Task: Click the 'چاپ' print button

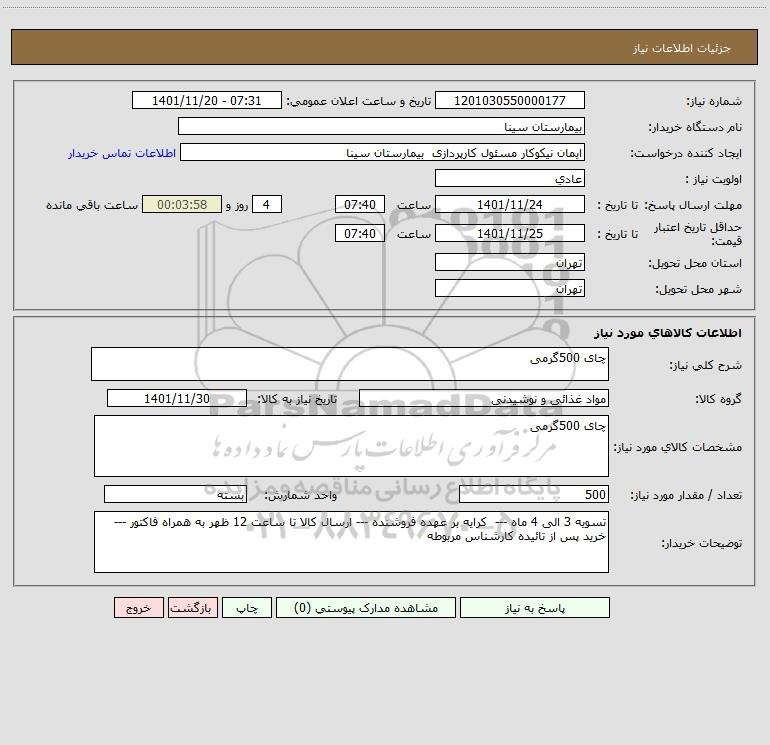Action: click(x=247, y=607)
